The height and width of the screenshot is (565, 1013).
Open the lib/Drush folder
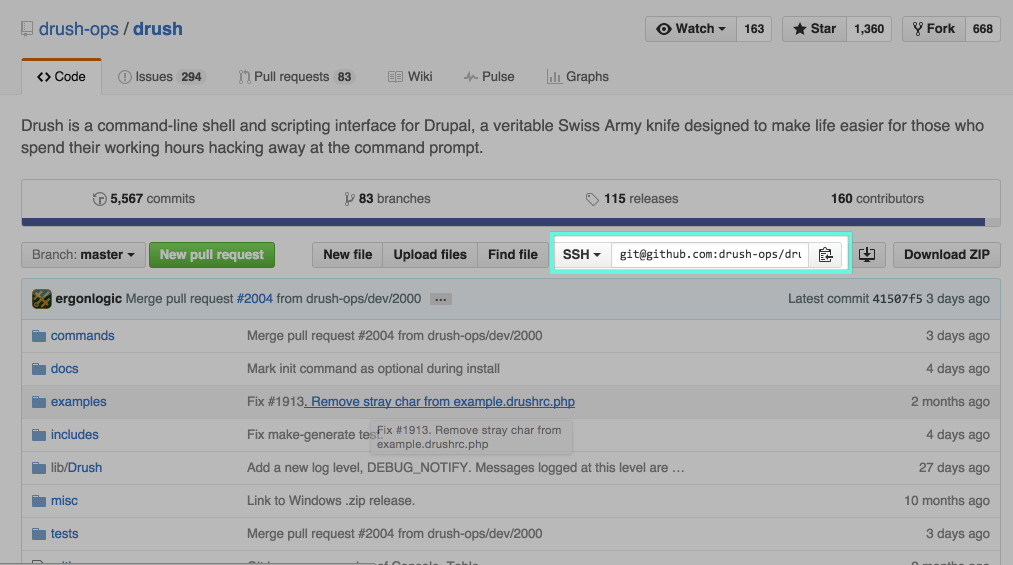(76, 467)
